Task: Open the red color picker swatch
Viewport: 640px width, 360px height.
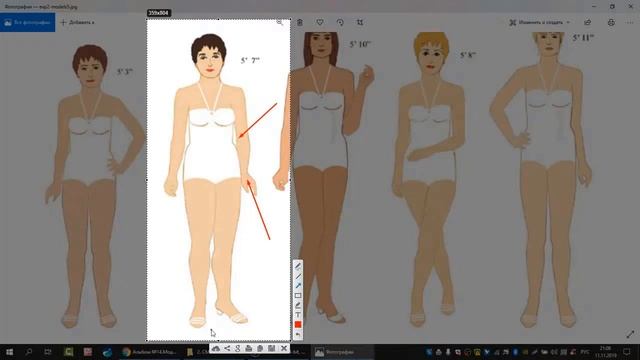Action: coord(298,324)
